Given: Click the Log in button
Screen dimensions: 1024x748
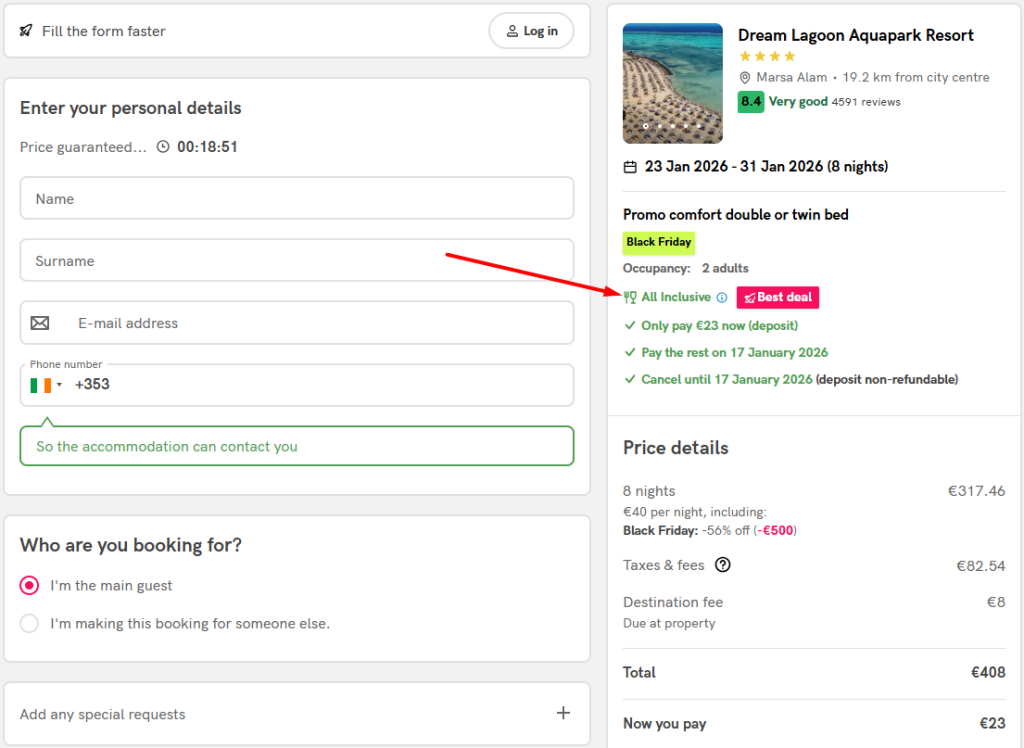Looking at the screenshot, I should [531, 31].
